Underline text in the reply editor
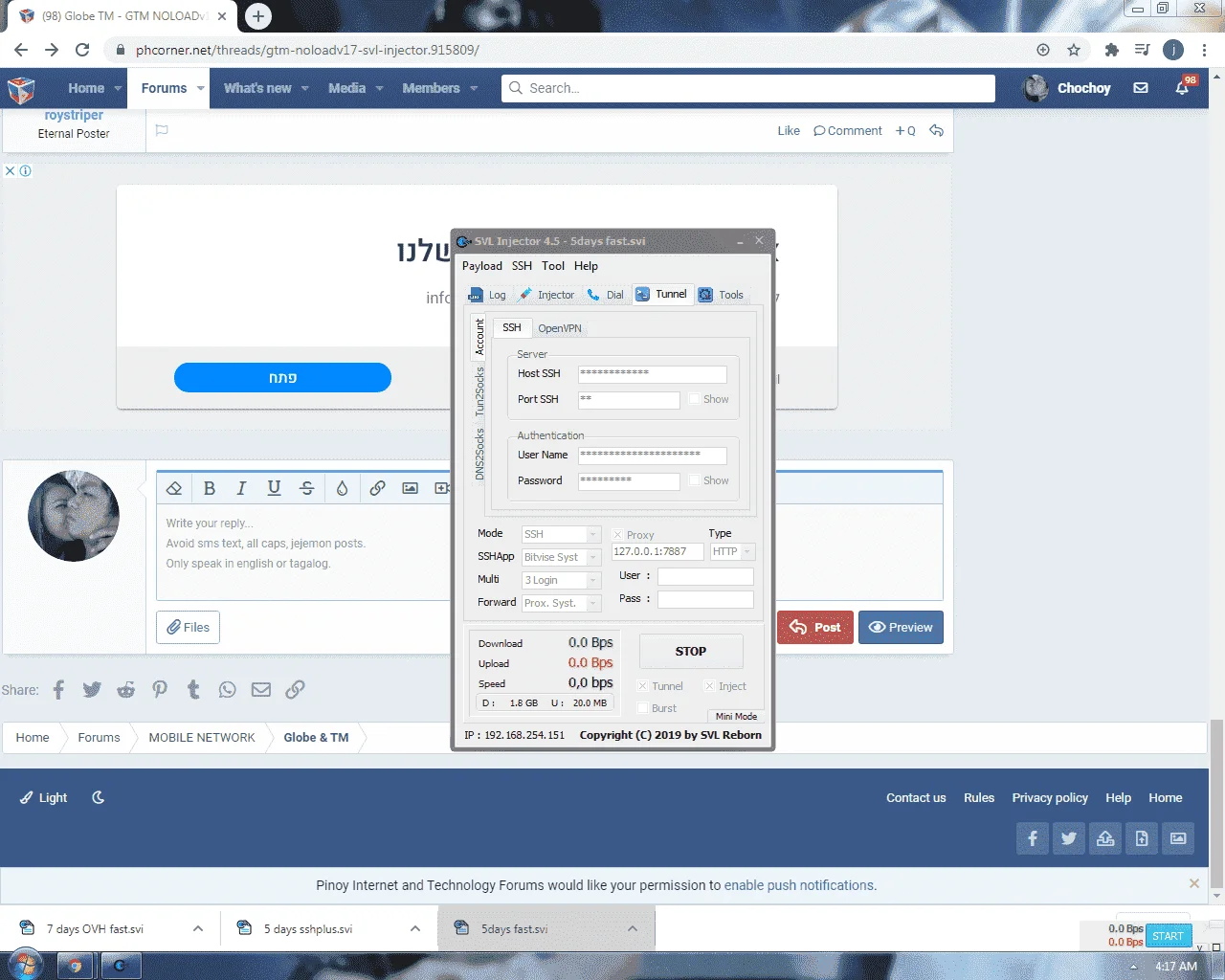 (274, 488)
